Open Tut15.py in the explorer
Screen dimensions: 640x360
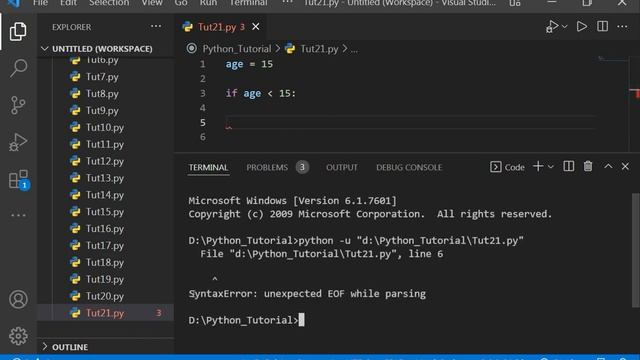coord(104,212)
